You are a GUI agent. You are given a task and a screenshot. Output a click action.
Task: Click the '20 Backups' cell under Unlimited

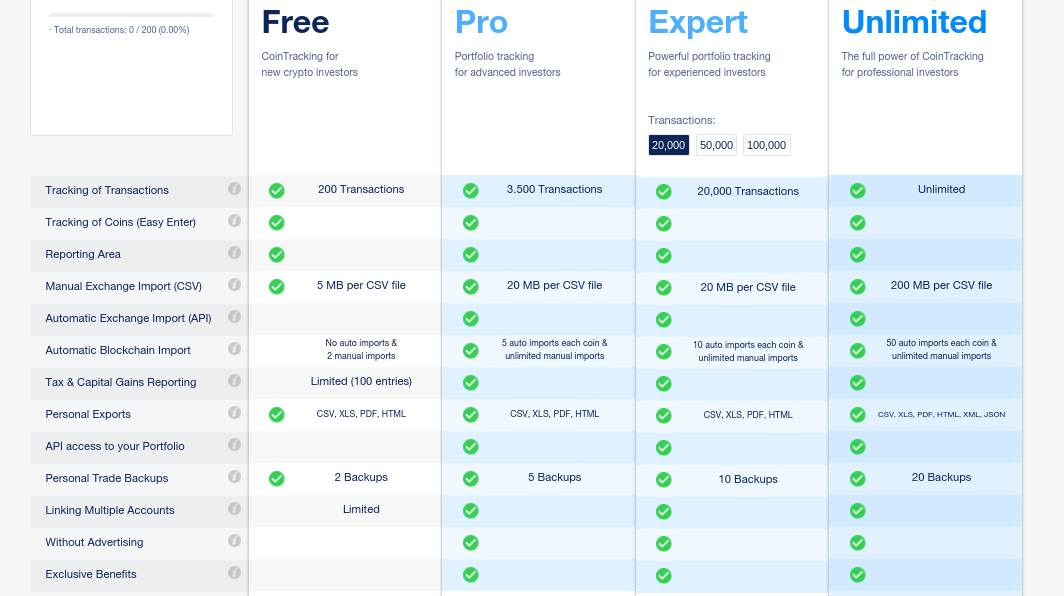point(941,478)
